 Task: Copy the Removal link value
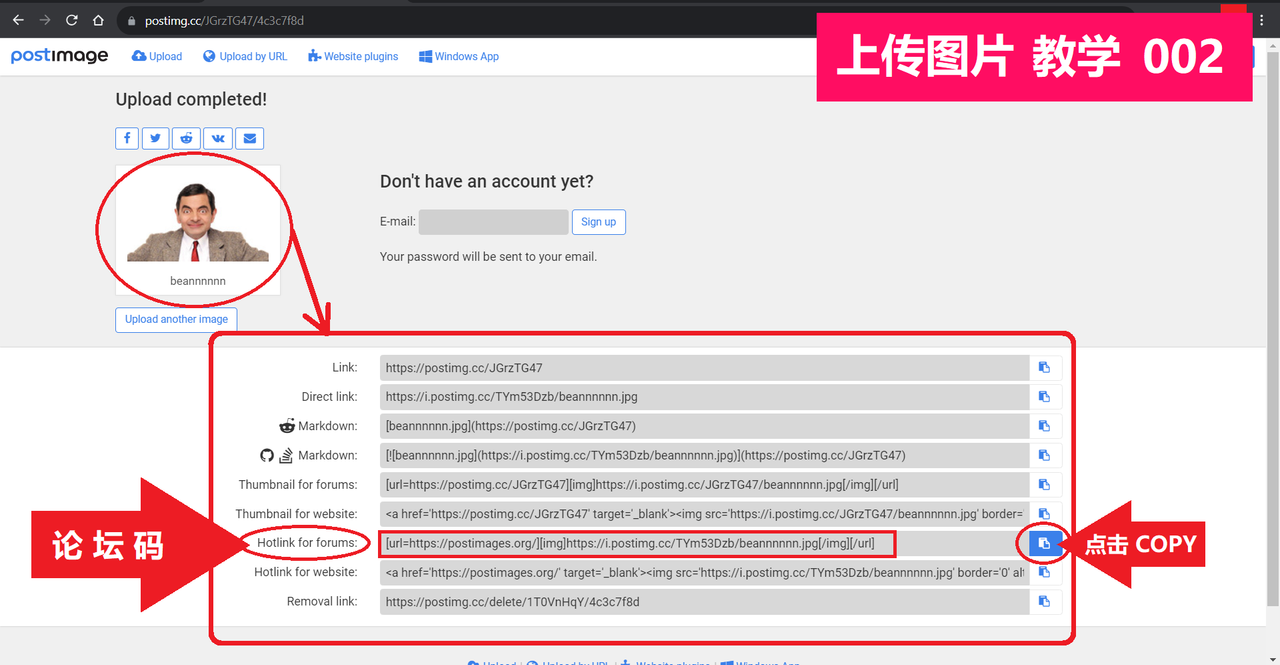[1044, 602]
